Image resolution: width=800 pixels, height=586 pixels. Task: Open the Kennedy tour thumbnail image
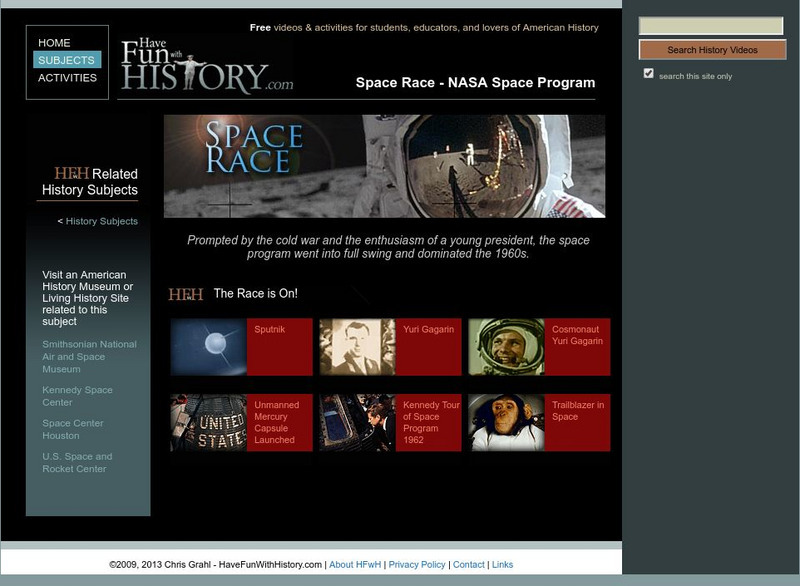[357, 422]
